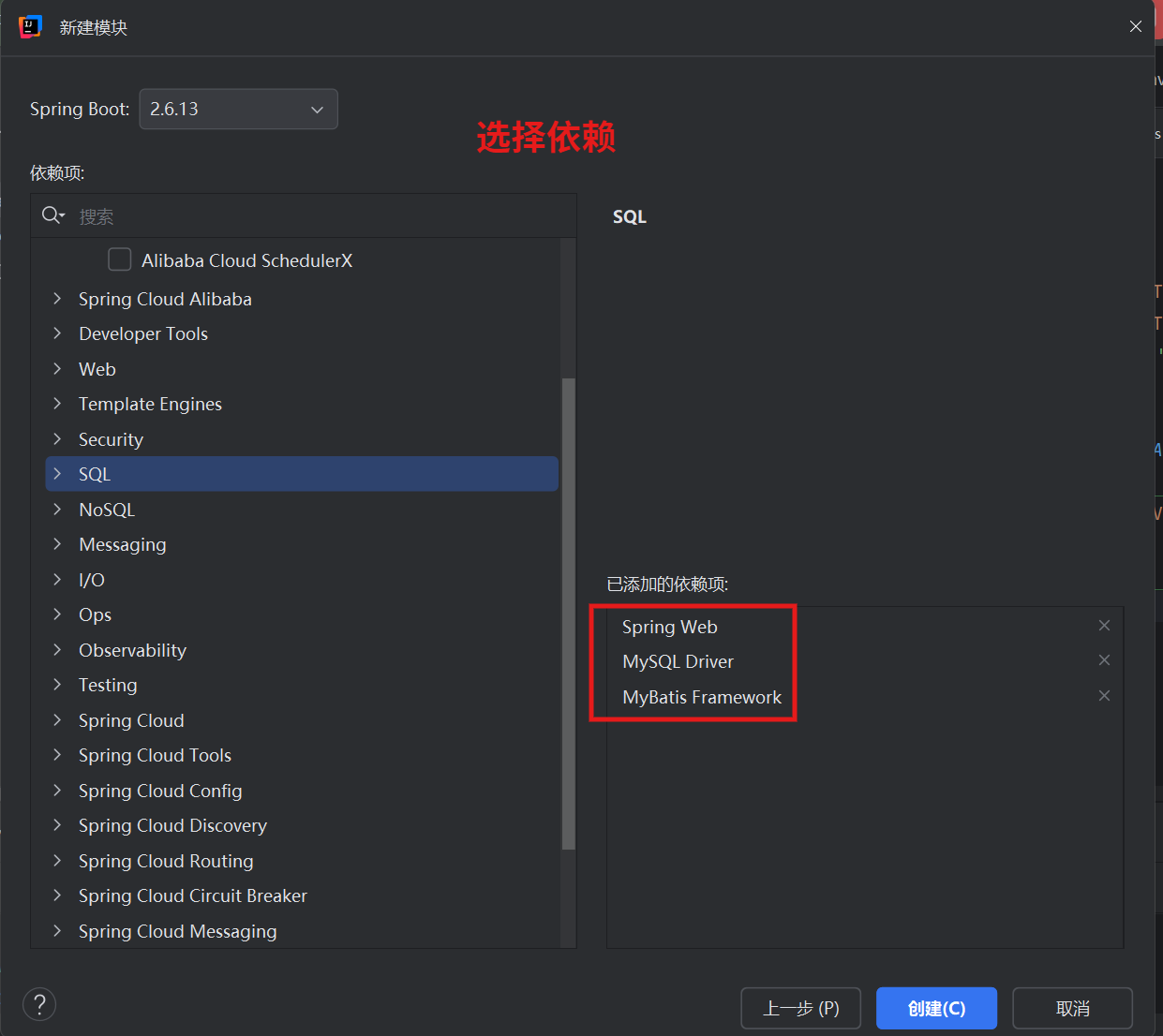This screenshot has width=1163, height=1036.
Task: Click the 上一步 (P) previous button
Action: pyautogui.click(x=800, y=1008)
